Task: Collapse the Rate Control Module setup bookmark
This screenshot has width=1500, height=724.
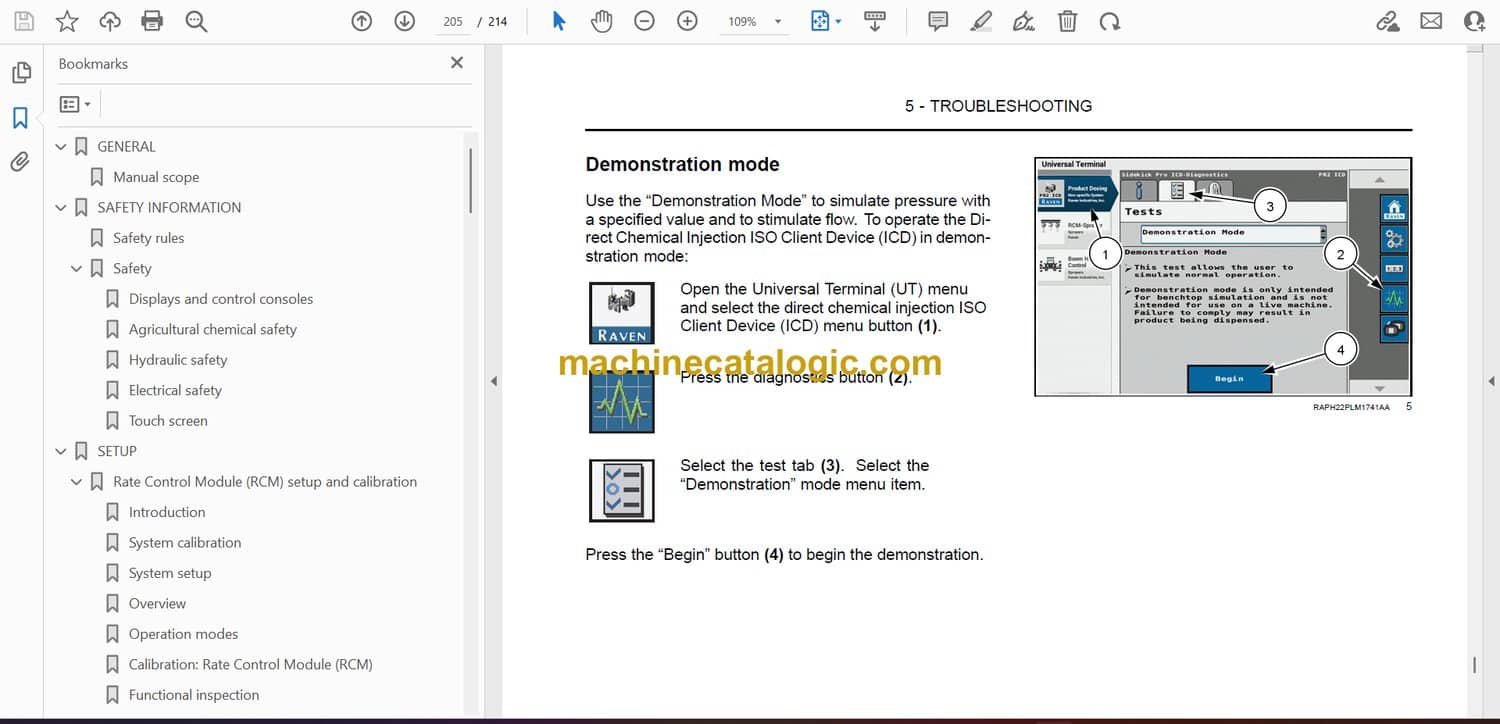Action: pyautogui.click(x=77, y=482)
